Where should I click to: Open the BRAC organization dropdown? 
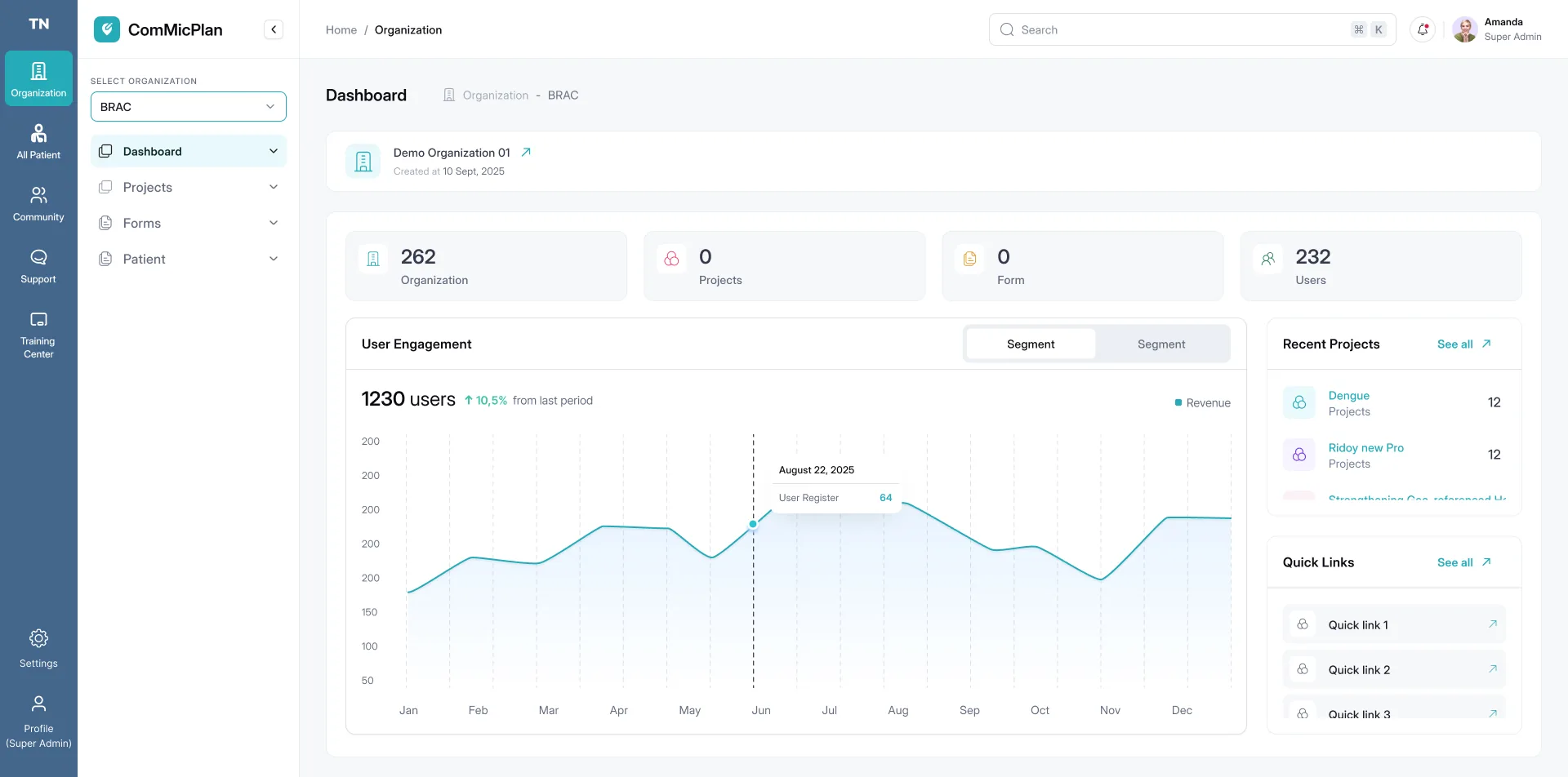click(189, 107)
